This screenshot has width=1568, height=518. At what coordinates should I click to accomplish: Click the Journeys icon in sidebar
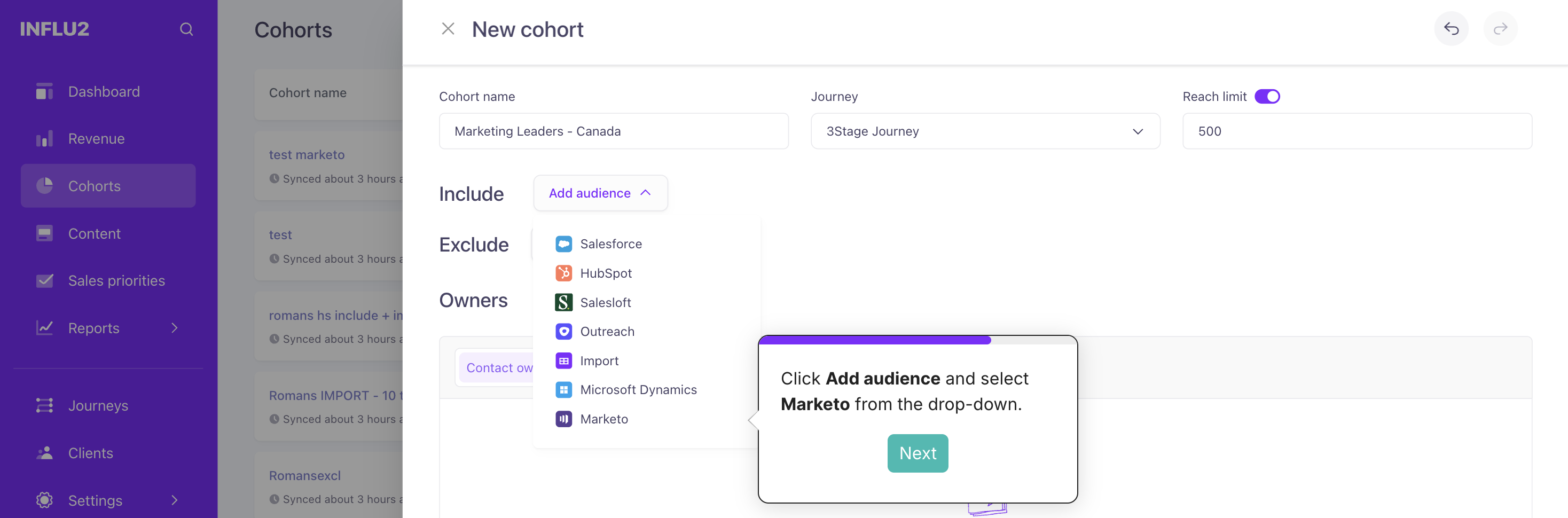tap(44, 405)
